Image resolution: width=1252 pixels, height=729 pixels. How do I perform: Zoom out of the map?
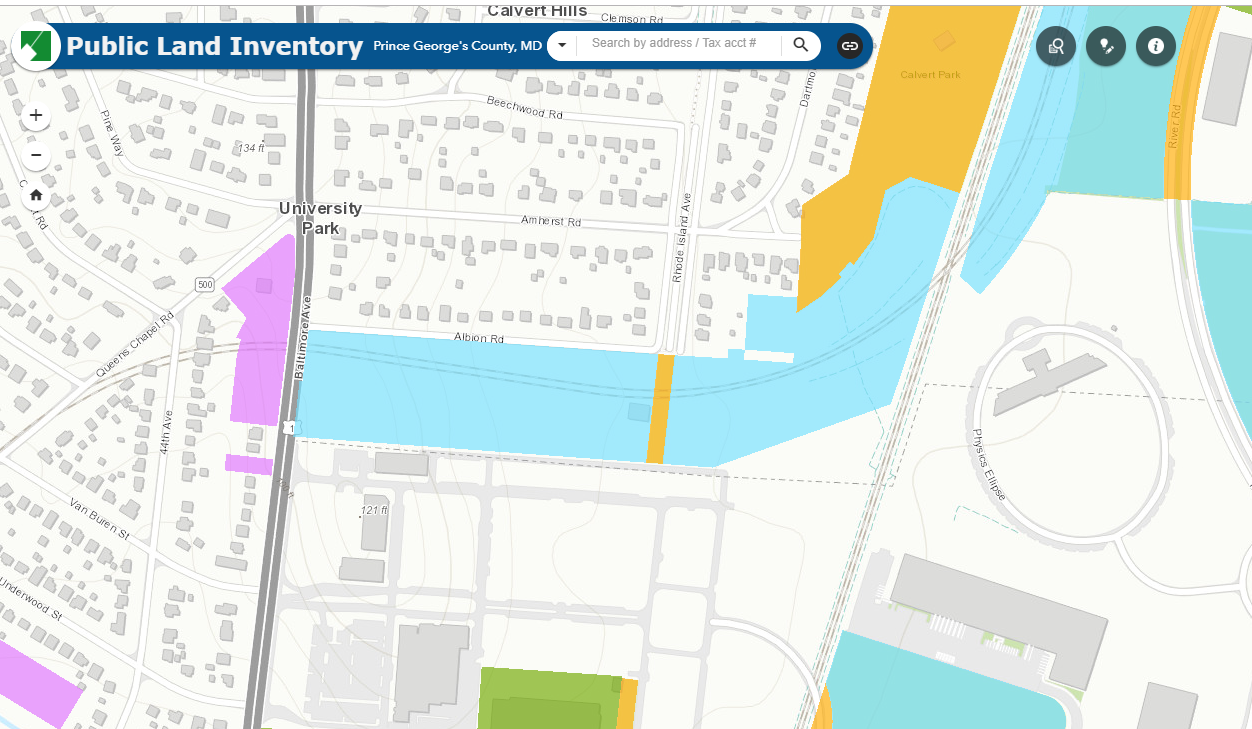point(35,156)
